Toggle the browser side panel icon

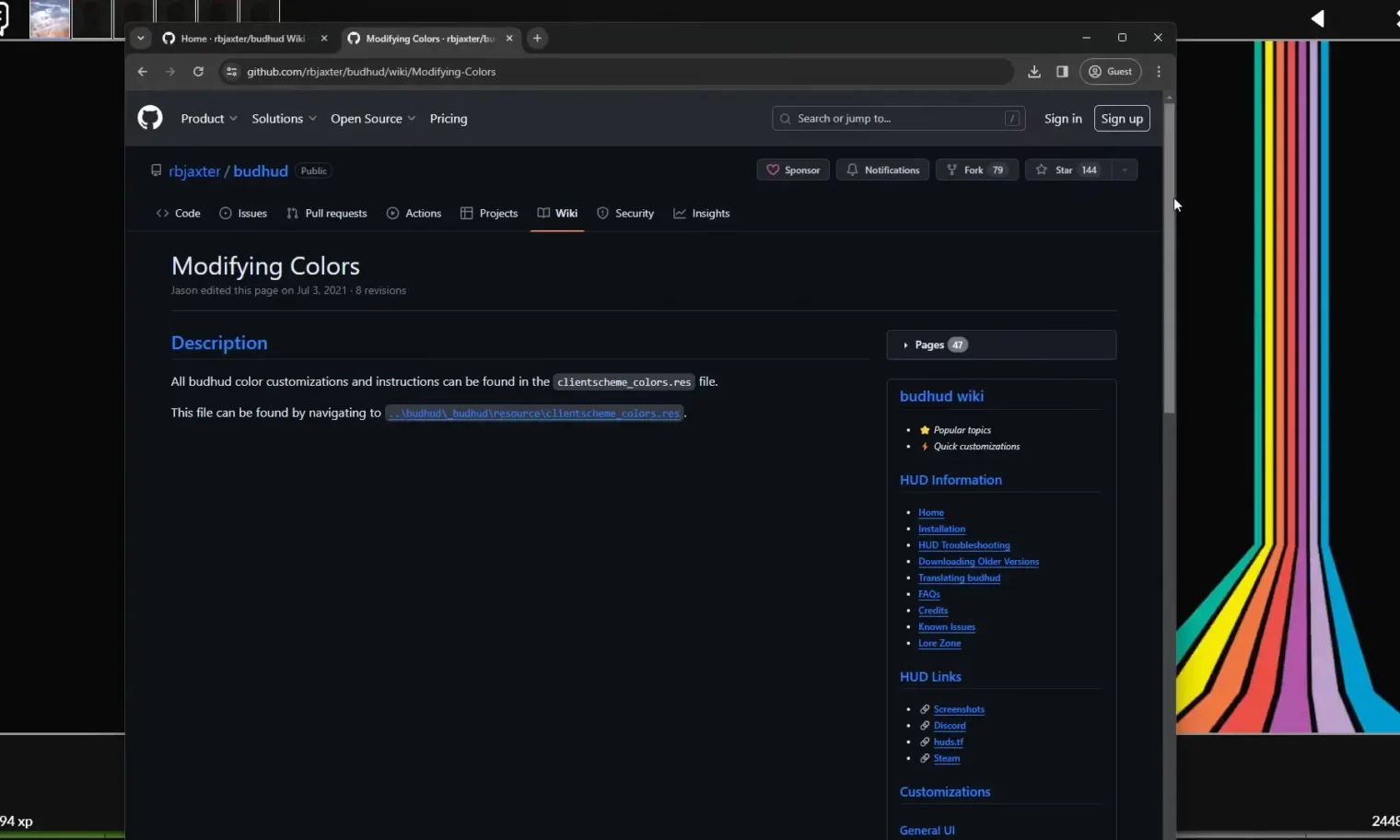point(1062,71)
